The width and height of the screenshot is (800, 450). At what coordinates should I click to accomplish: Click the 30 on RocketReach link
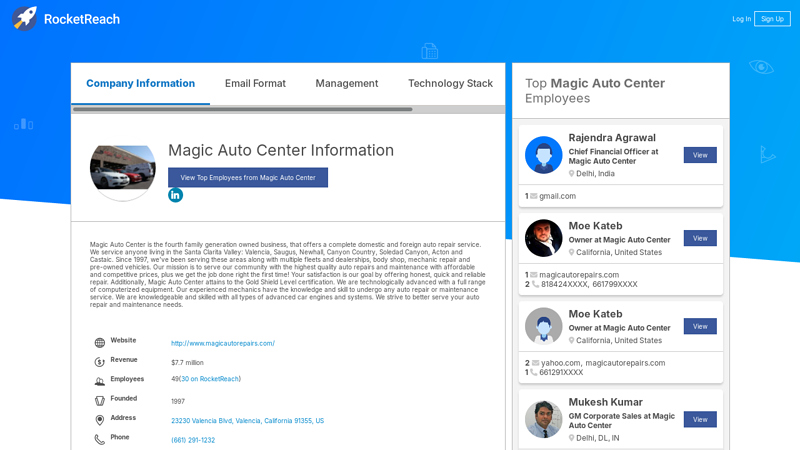coord(210,379)
